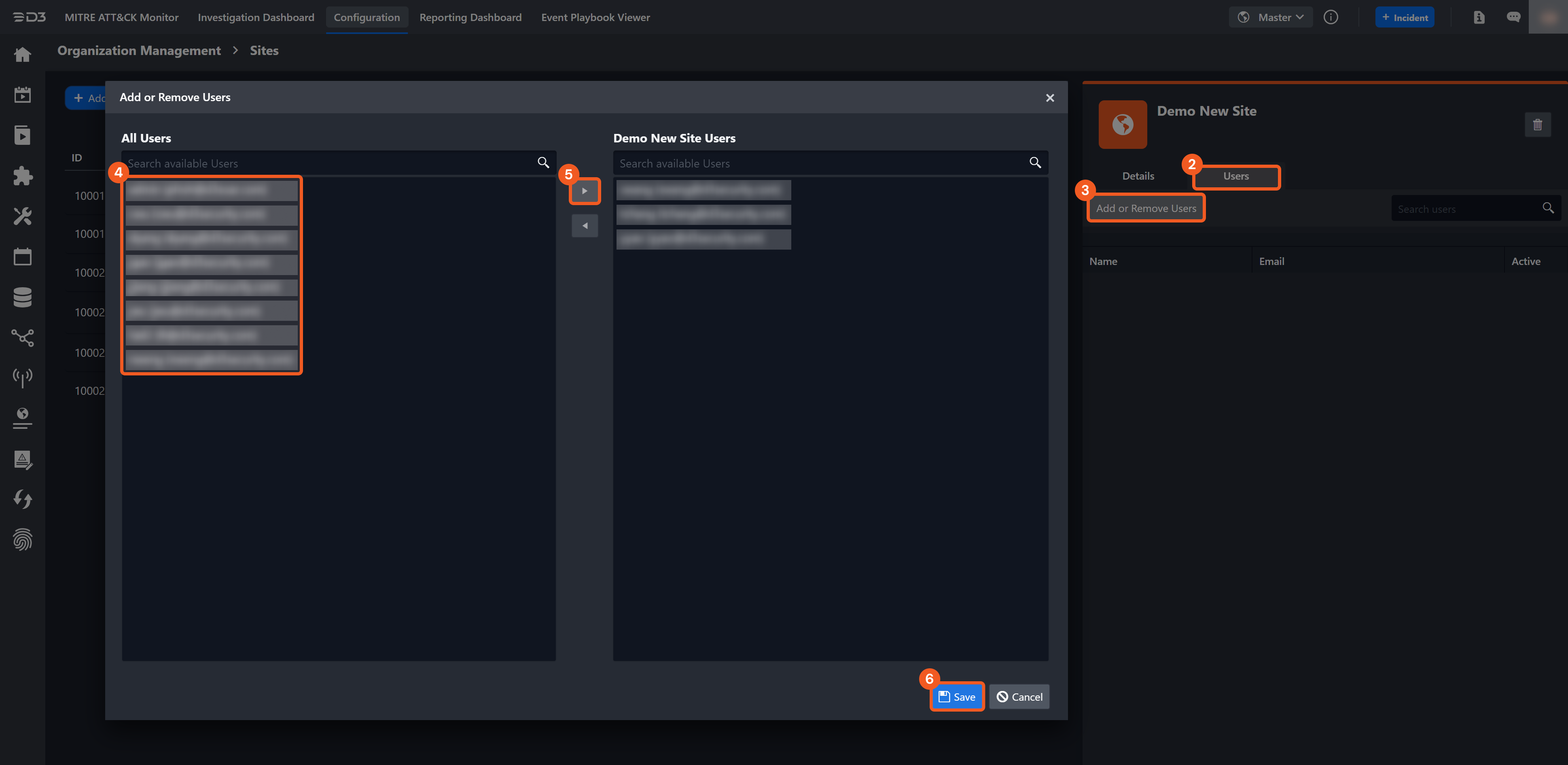This screenshot has height=765, width=1568.
Task: Open the puzzle piece integrations icon
Action: (23, 176)
